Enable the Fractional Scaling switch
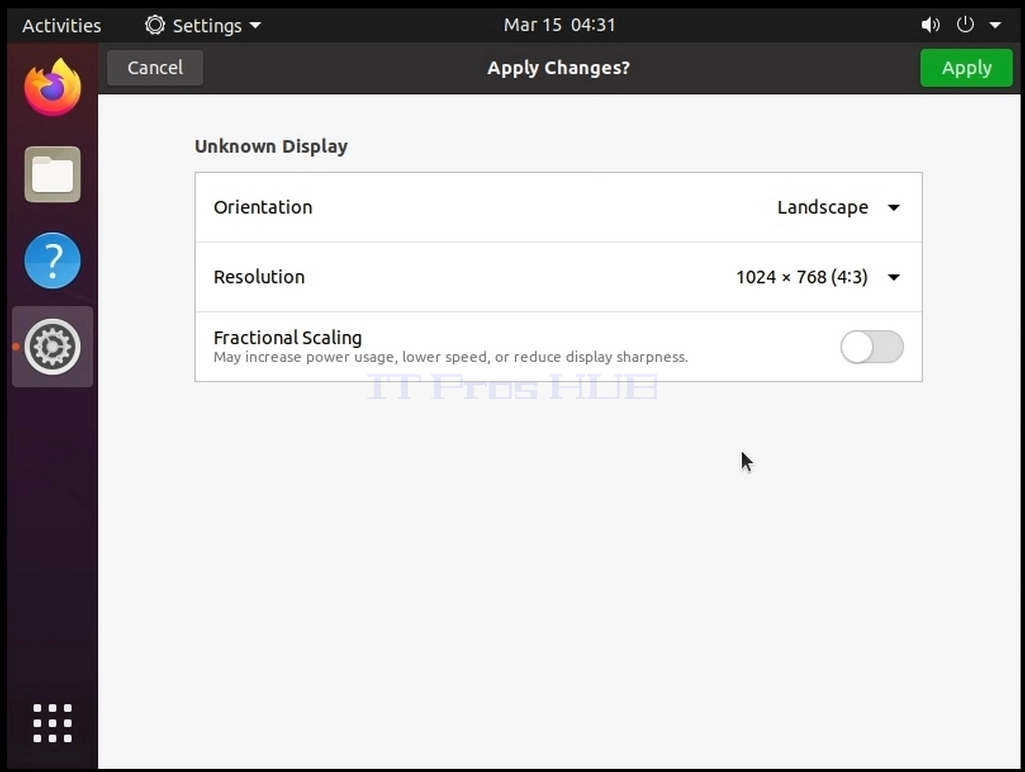The width and height of the screenshot is (1025, 772). tap(872, 346)
